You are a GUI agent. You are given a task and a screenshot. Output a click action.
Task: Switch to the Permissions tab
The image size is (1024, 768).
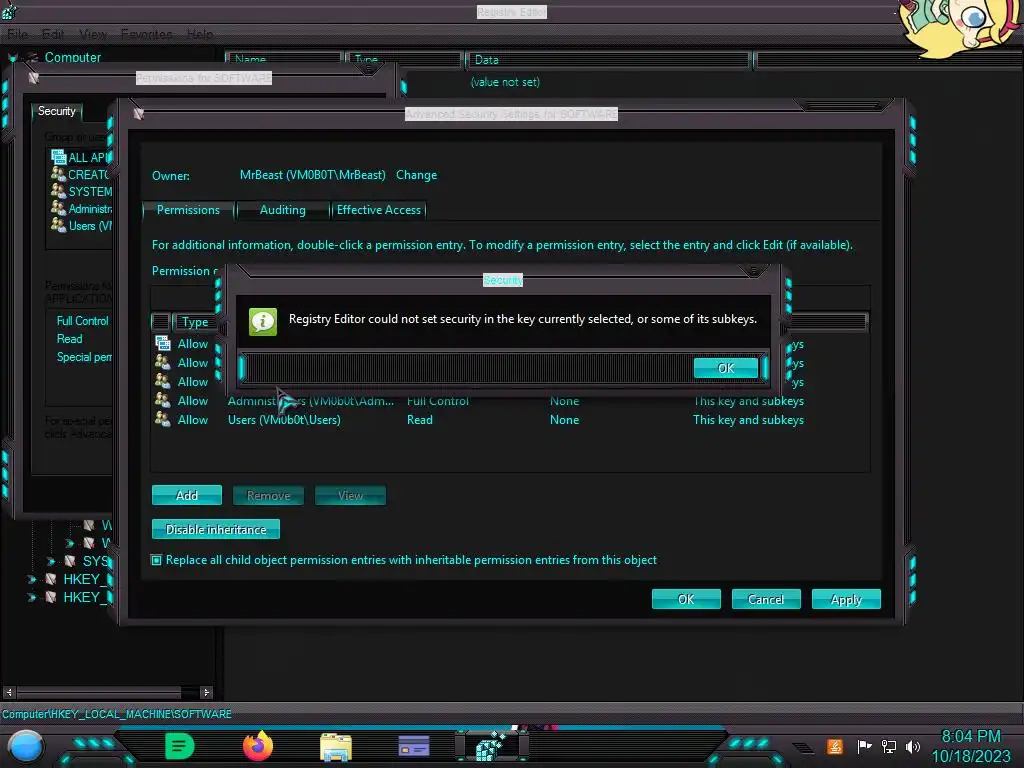[x=188, y=210]
